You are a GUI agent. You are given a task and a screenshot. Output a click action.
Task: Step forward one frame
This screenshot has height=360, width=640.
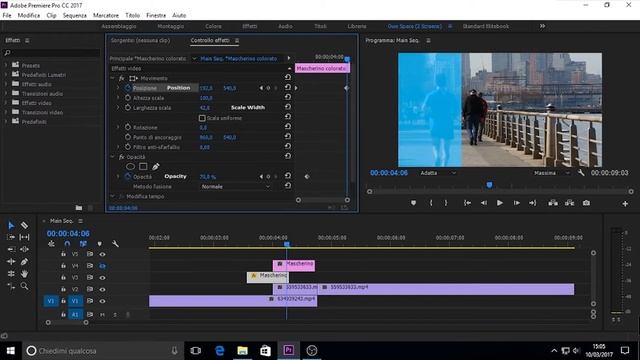point(516,203)
